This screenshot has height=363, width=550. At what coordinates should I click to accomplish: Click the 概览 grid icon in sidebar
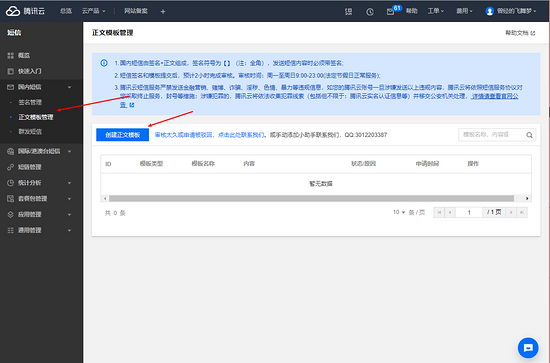11,55
